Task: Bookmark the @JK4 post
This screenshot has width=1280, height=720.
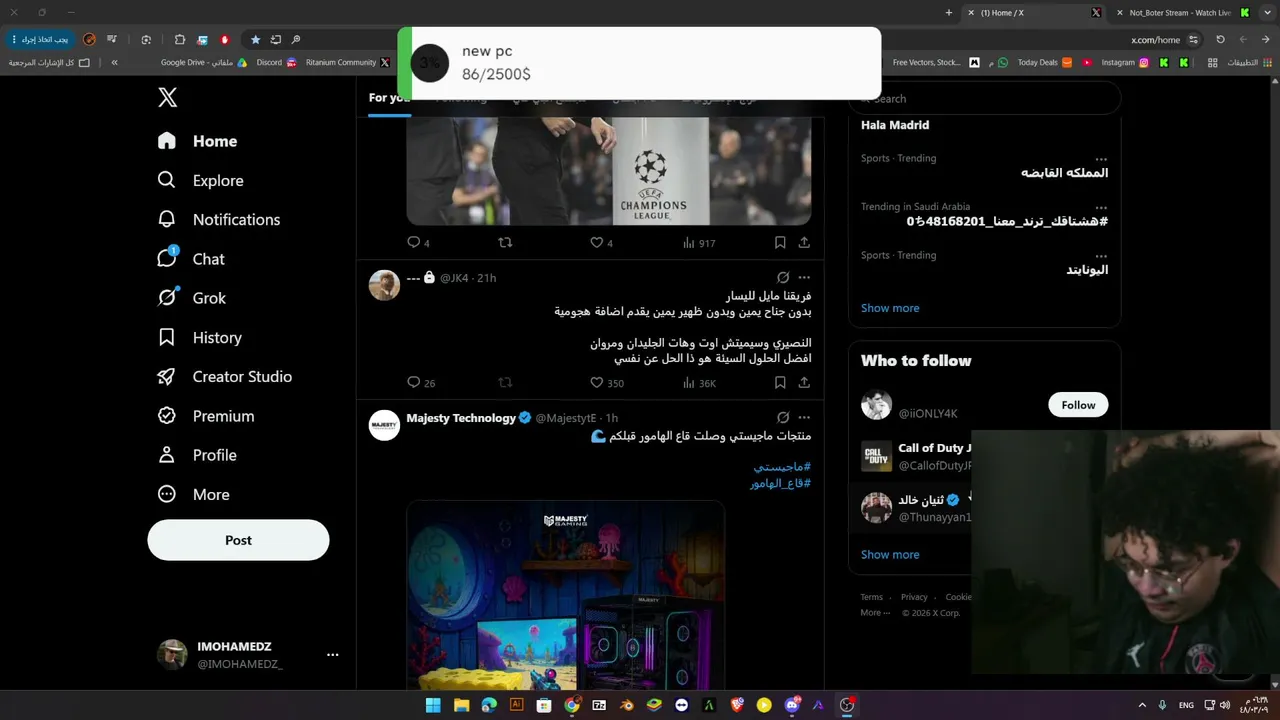Action: pos(780,382)
